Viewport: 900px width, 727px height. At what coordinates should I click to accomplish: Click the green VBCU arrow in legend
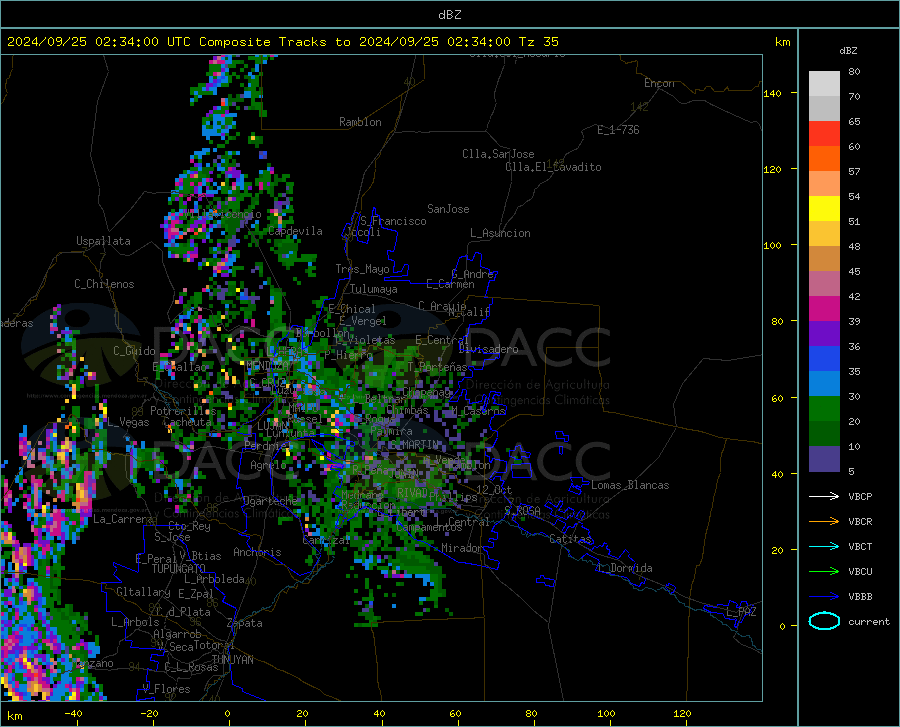(x=824, y=572)
